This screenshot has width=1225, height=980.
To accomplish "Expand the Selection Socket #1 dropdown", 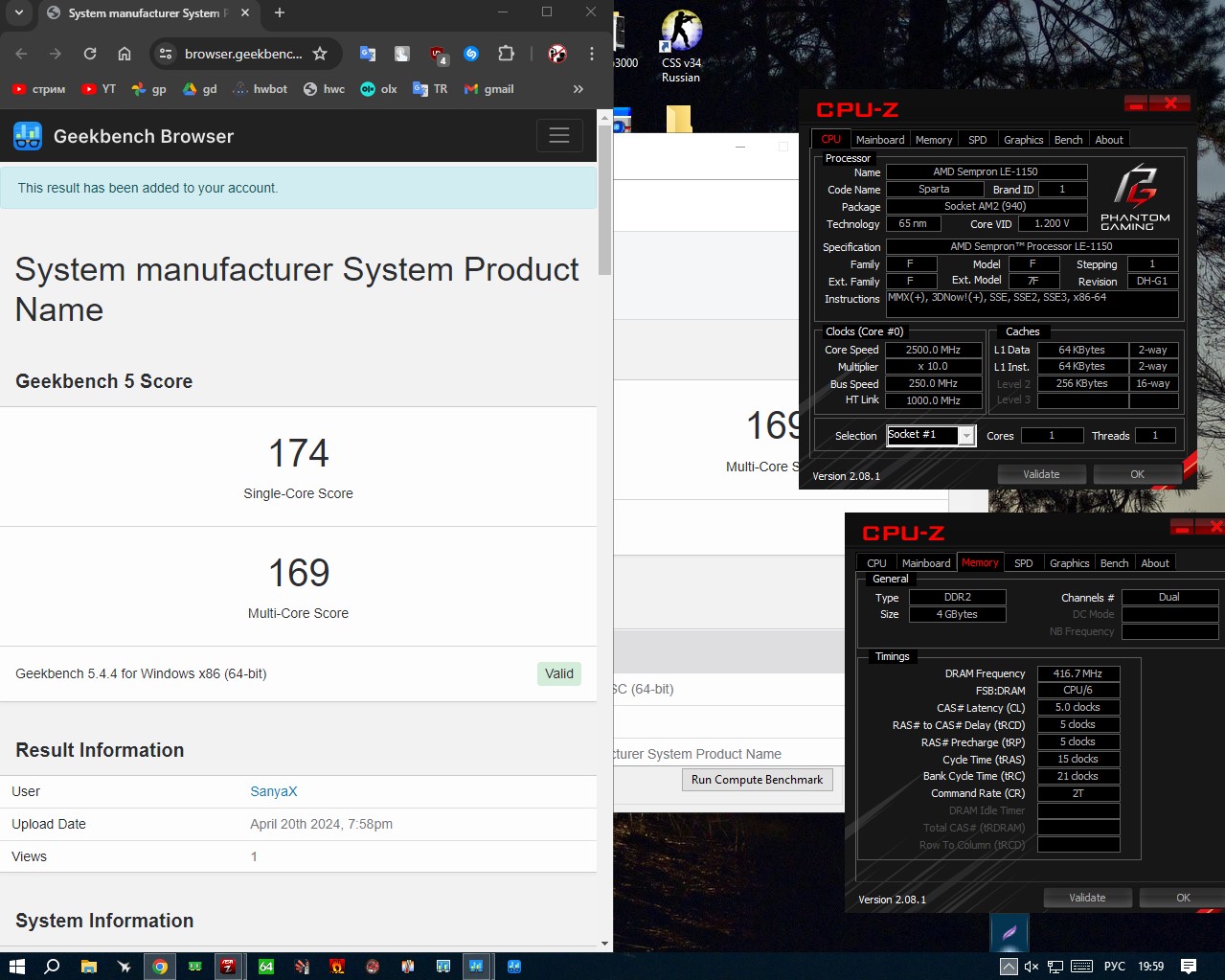I will [967, 436].
